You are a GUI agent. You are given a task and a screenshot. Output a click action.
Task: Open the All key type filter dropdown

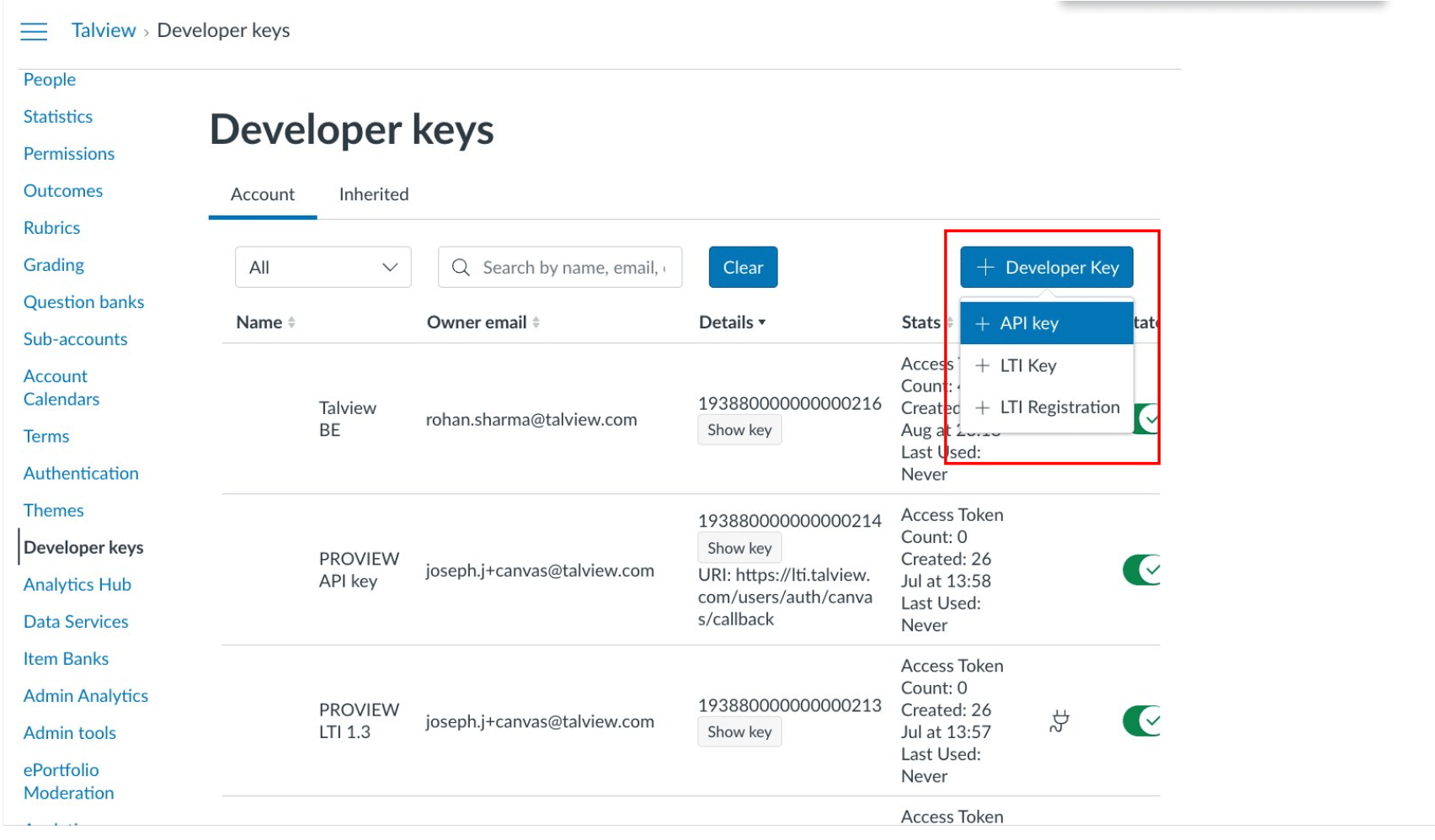[323, 268]
